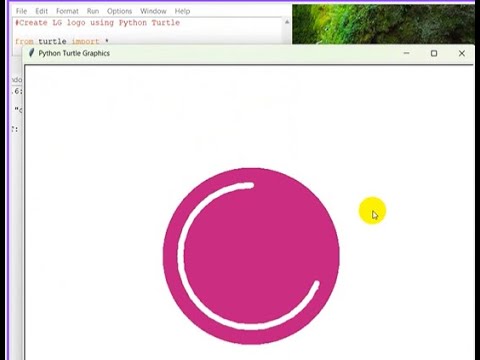This screenshot has width=480, height=360.
Task: Click the 'from turtle import *' code line
Action: [62, 41]
